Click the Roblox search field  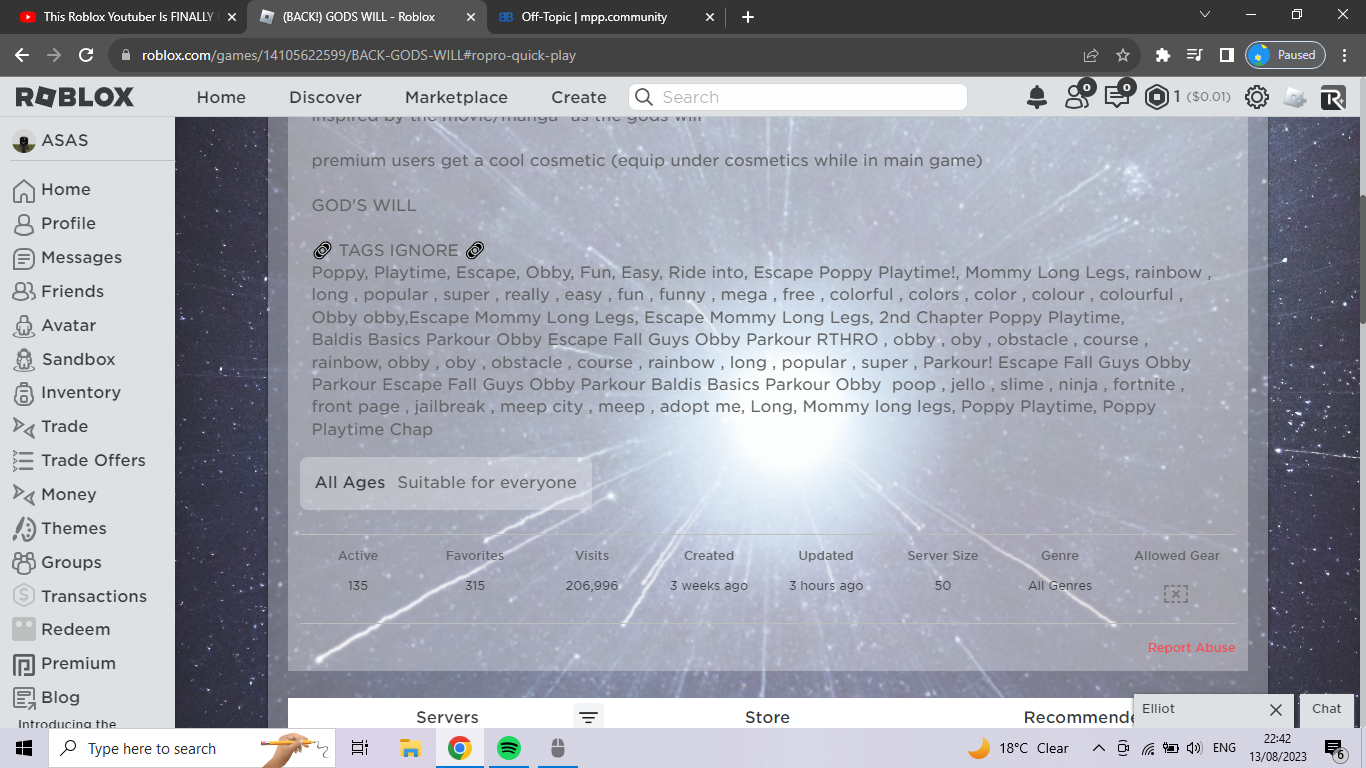click(x=797, y=97)
